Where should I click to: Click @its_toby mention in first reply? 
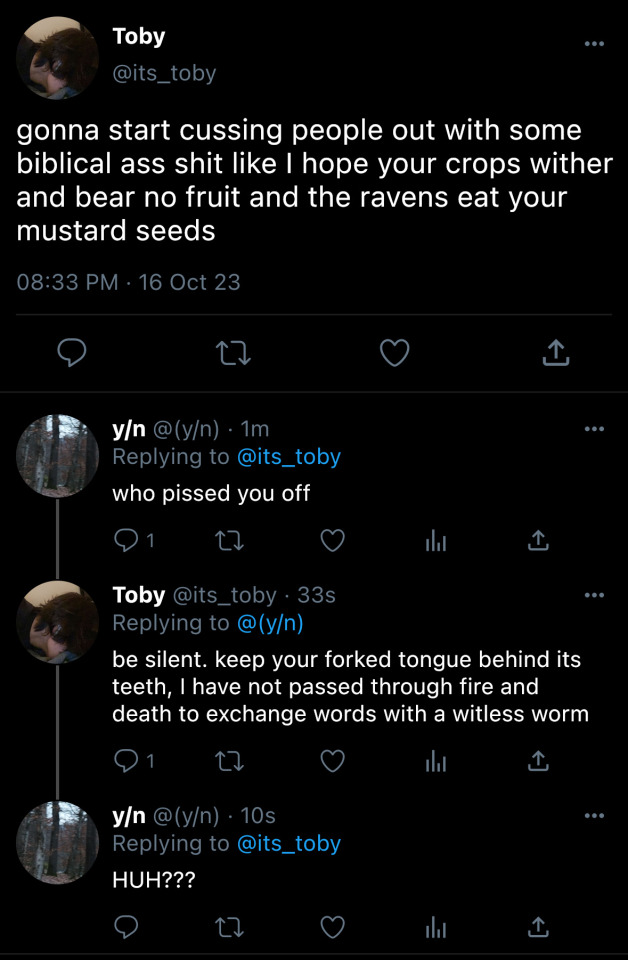[x=288, y=457]
